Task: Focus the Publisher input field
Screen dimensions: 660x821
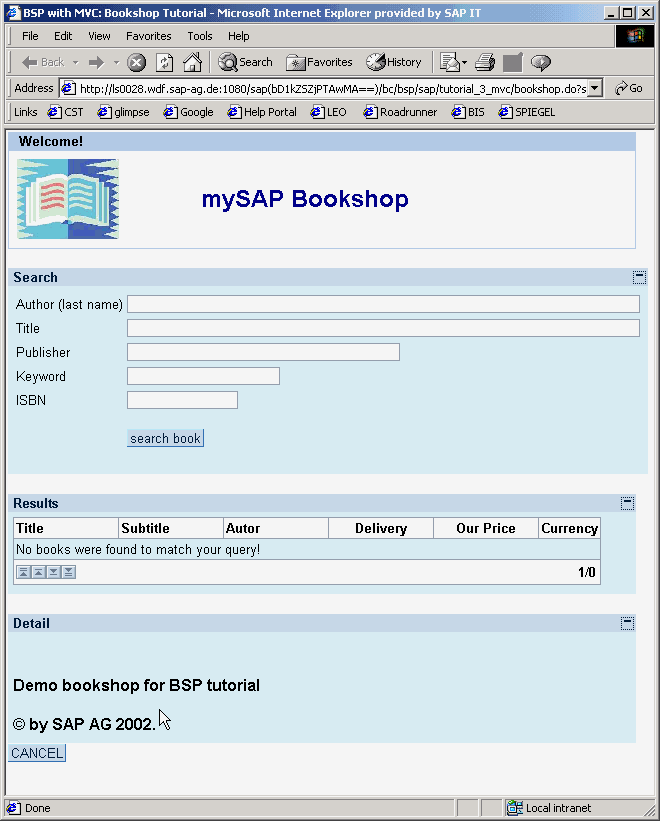Action: [263, 352]
